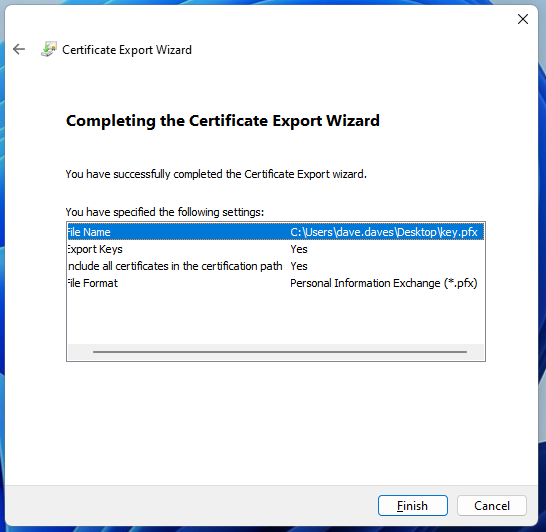Click the key.pfx file path value

tap(384, 232)
